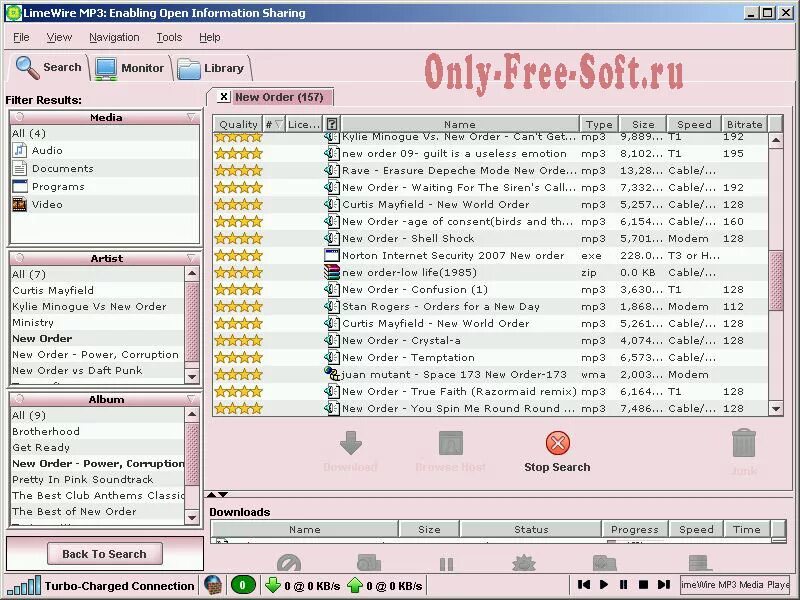
Task: Click the green shared files counter icon
Action: point(243,585)
